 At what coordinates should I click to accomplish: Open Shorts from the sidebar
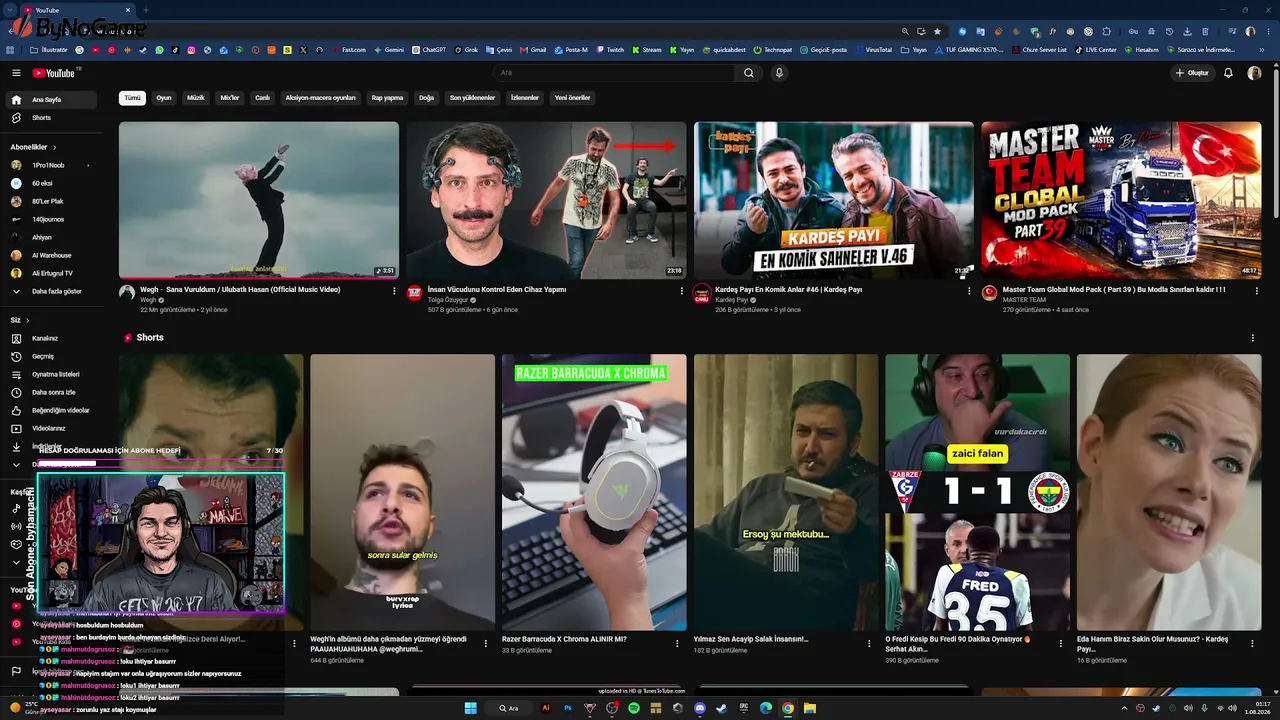50,118
